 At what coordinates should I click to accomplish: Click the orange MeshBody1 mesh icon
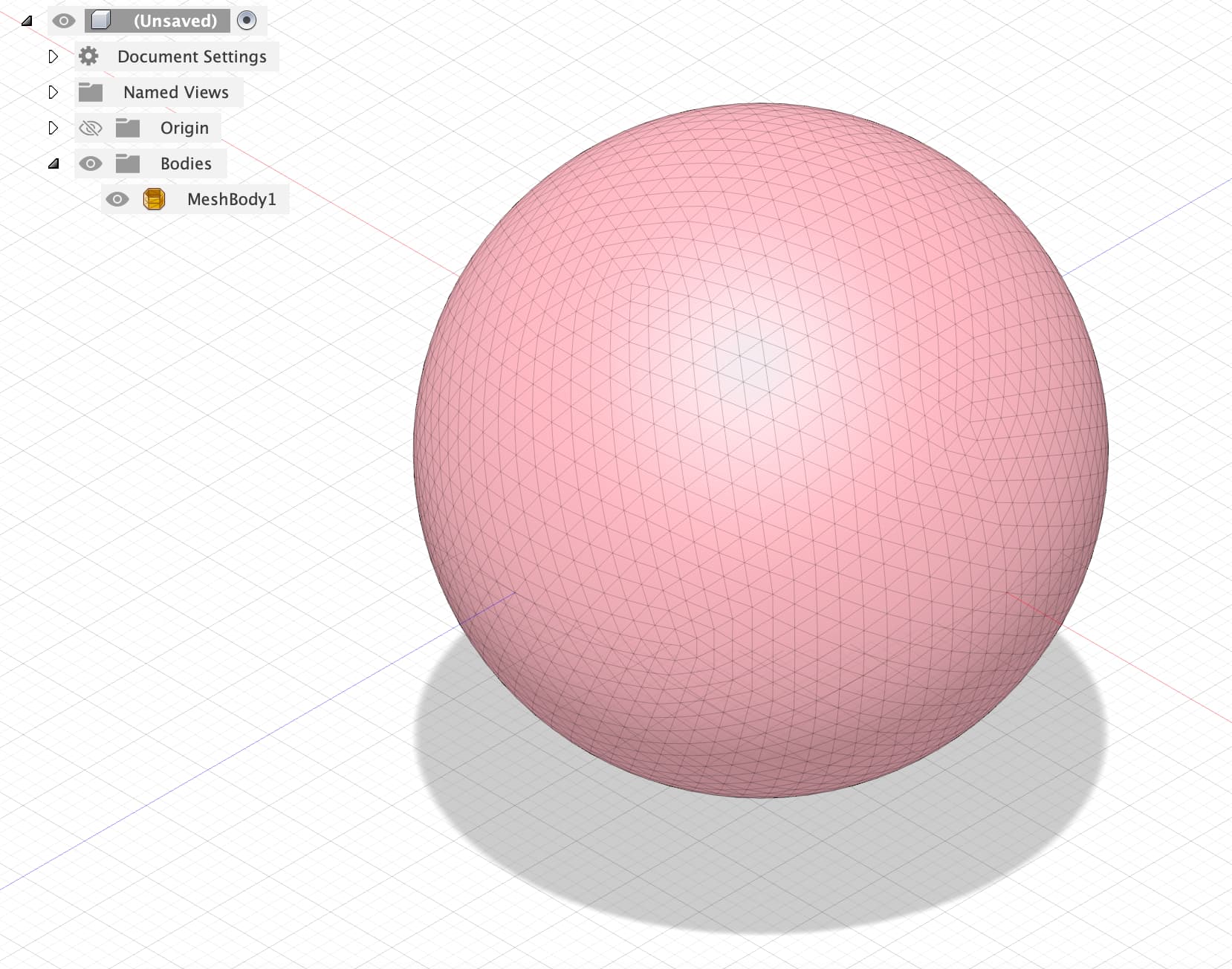coord(154,199)
